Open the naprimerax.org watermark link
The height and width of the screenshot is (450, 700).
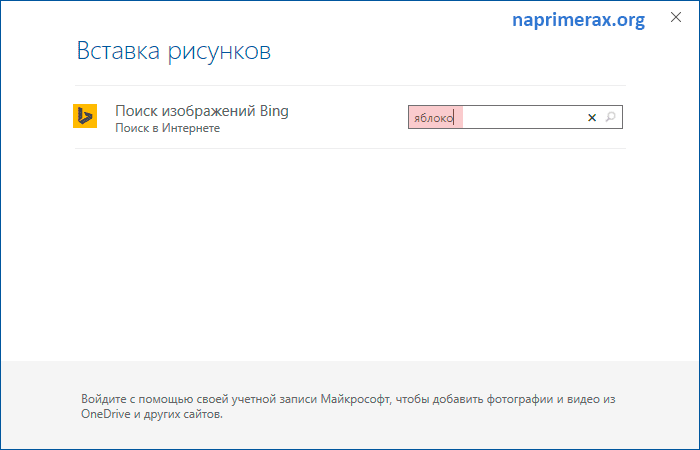coord(578,20)
